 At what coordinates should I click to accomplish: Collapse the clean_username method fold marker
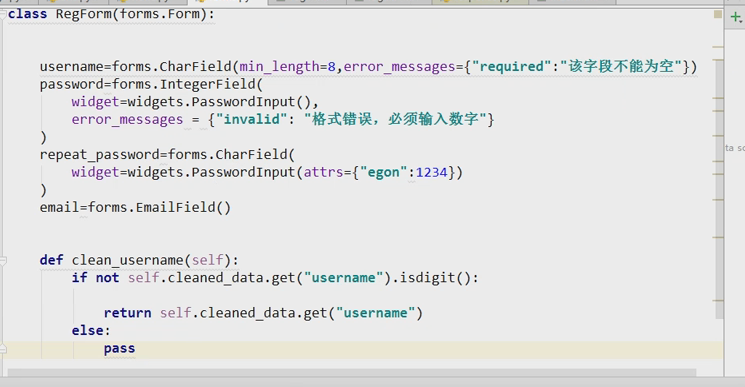click(3, 260)
